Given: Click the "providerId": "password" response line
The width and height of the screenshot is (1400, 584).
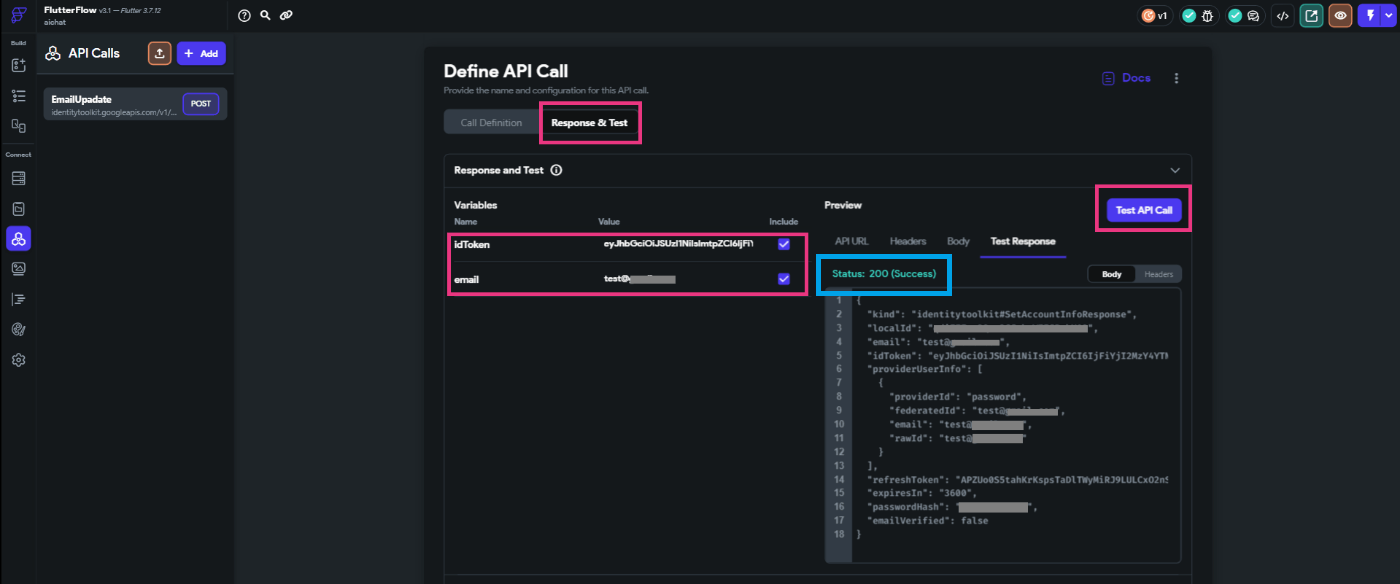Looking at the screenshot, I should click(958, 396).
